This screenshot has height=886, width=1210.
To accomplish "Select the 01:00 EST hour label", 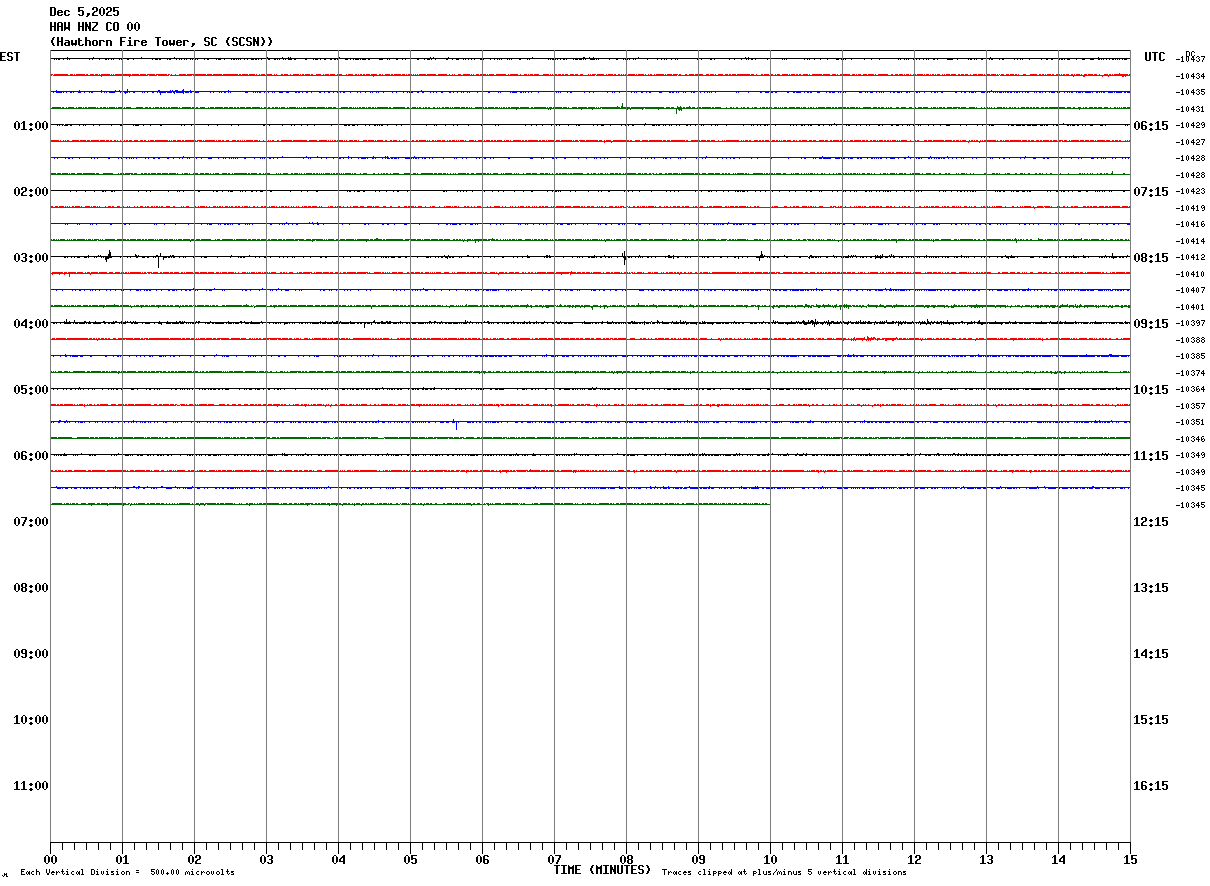I will pos(31,126).
